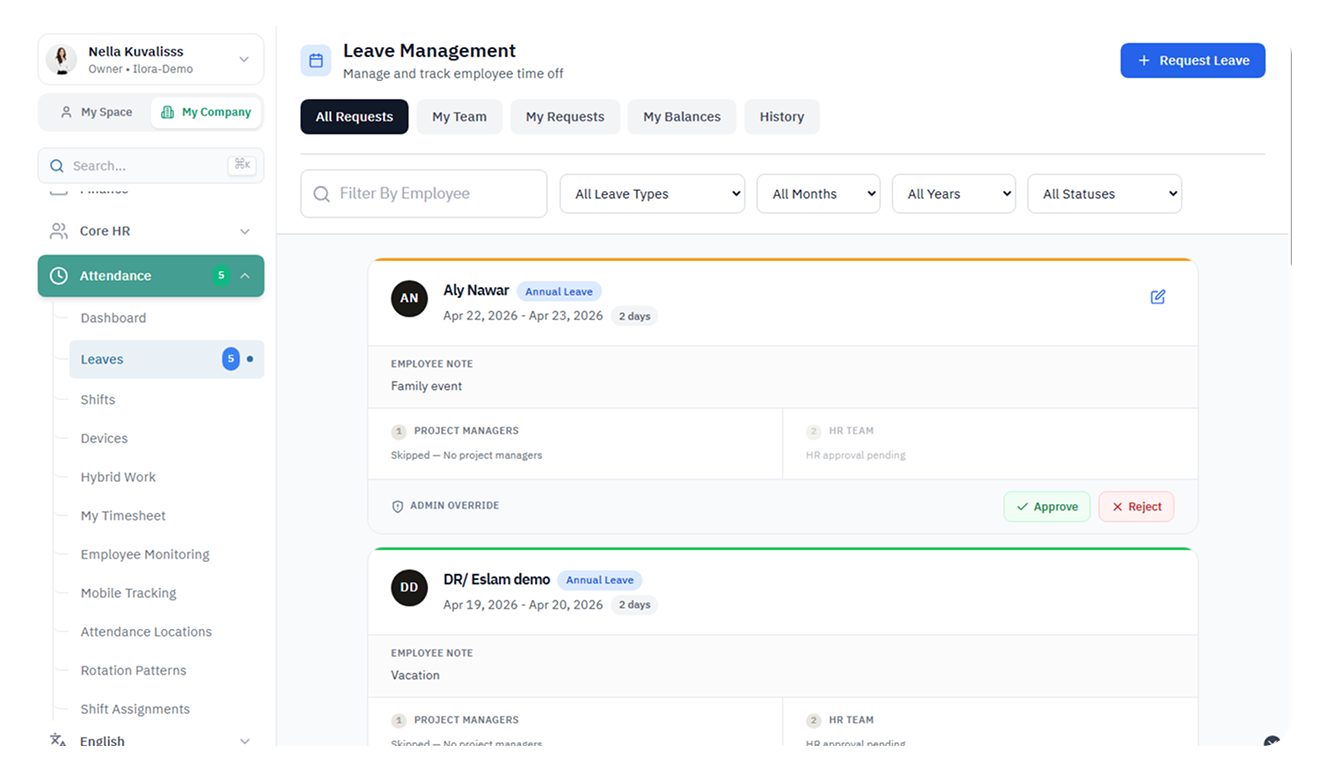The image size is (1320, 771).
Task: Click the edit icon on Aly Nawar's request
Action: [x=1158, y=297]
